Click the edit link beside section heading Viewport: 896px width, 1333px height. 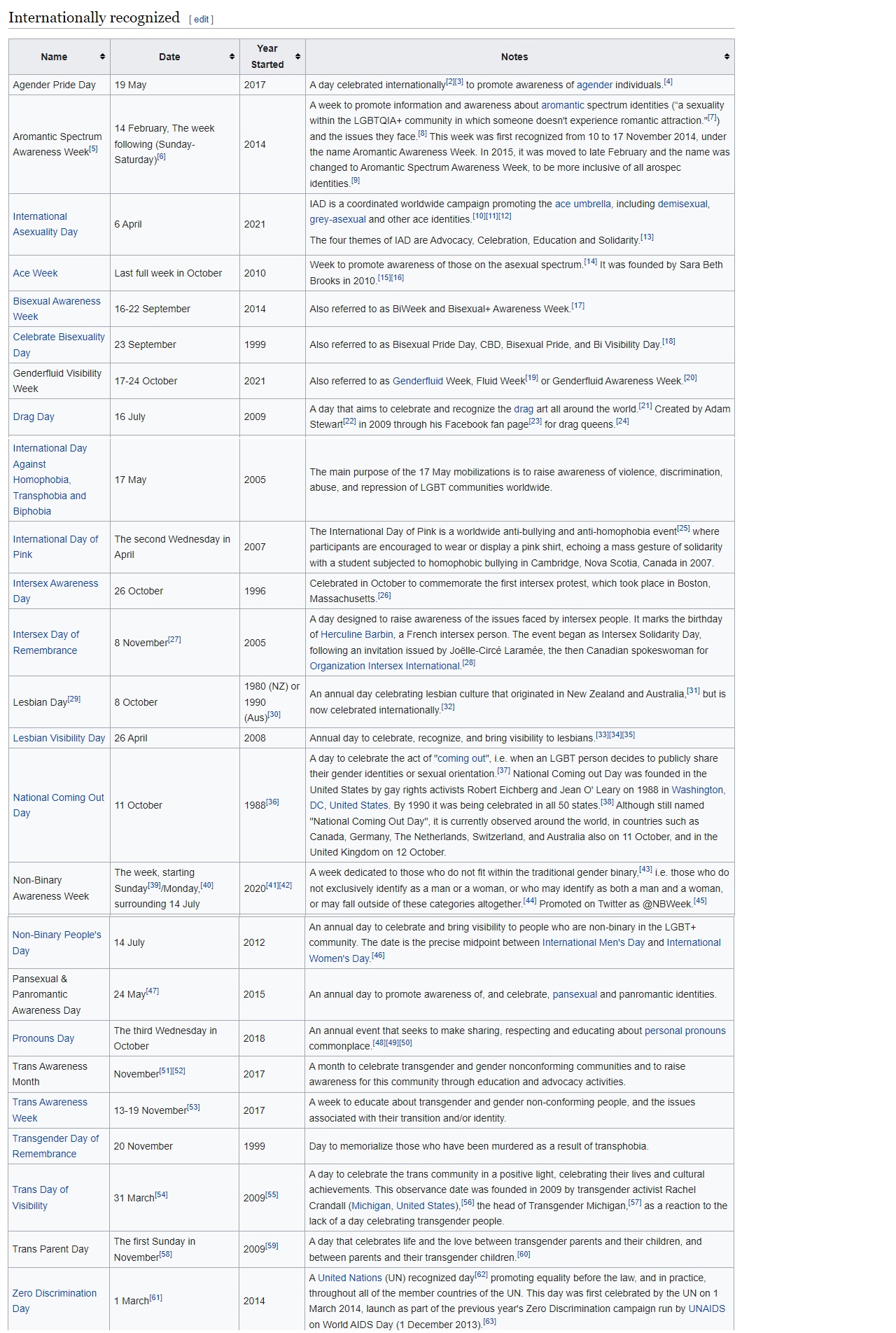tap(202, 20)
